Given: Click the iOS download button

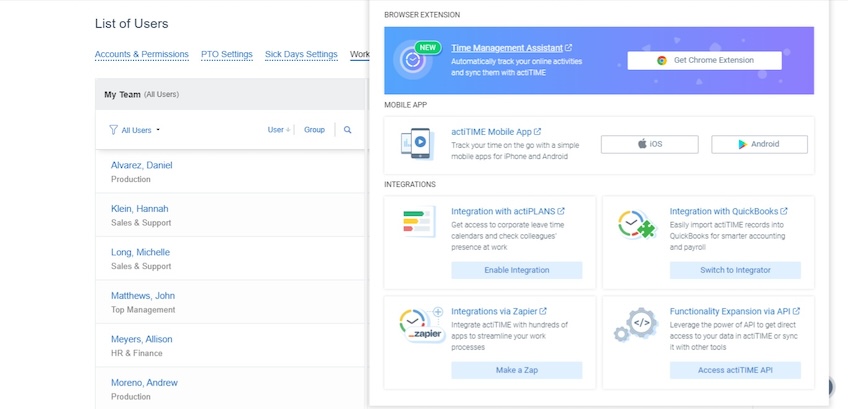Looking at the screenshot, I should coord(650,144).
